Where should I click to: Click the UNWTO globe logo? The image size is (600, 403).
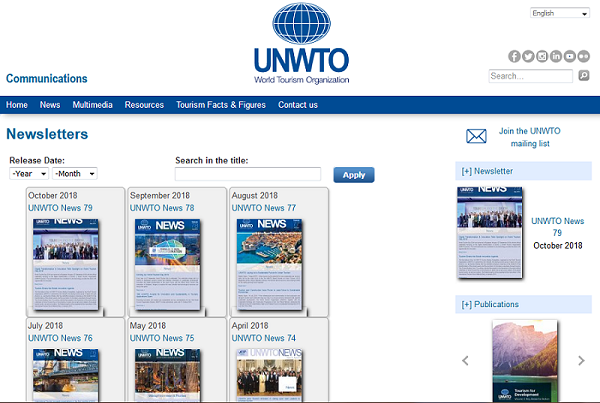(x=302, y=43)
